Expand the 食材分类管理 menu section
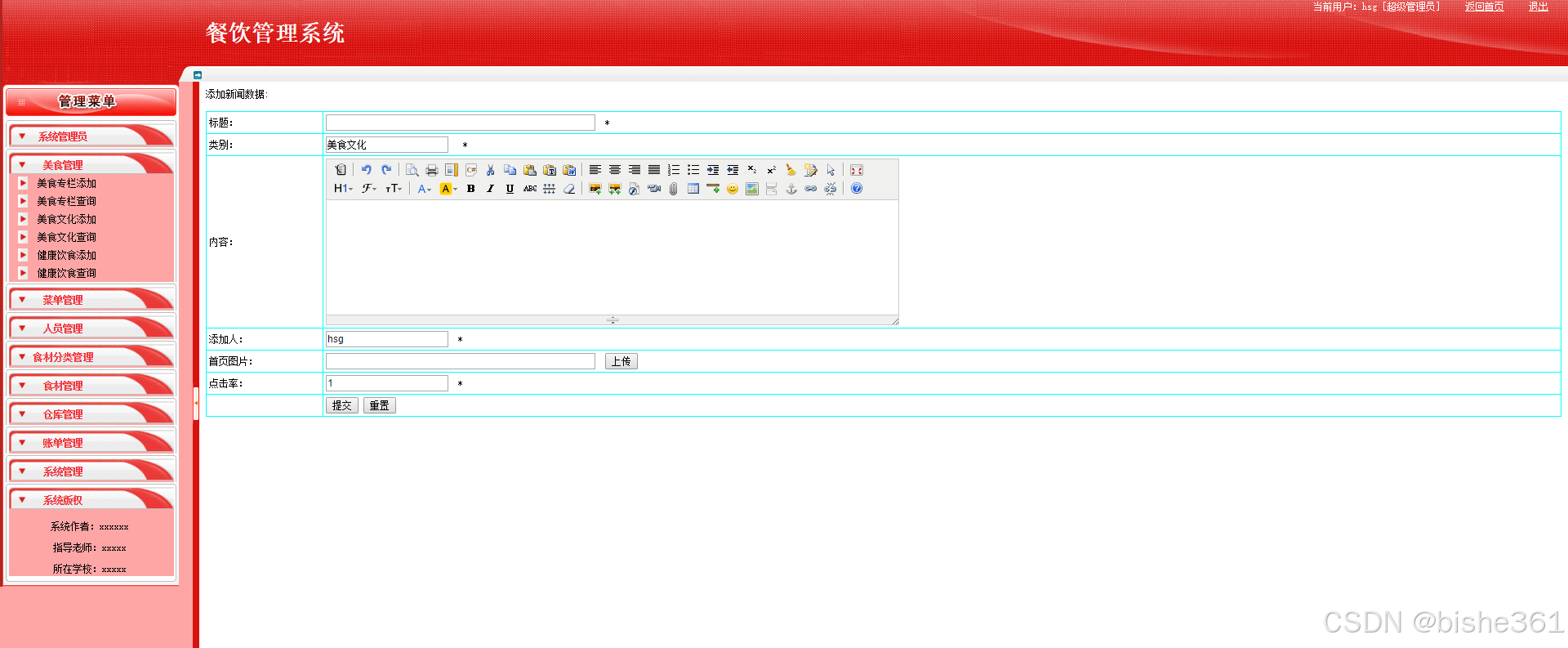Screen dimensions: 1568x648 coord(91,356)
